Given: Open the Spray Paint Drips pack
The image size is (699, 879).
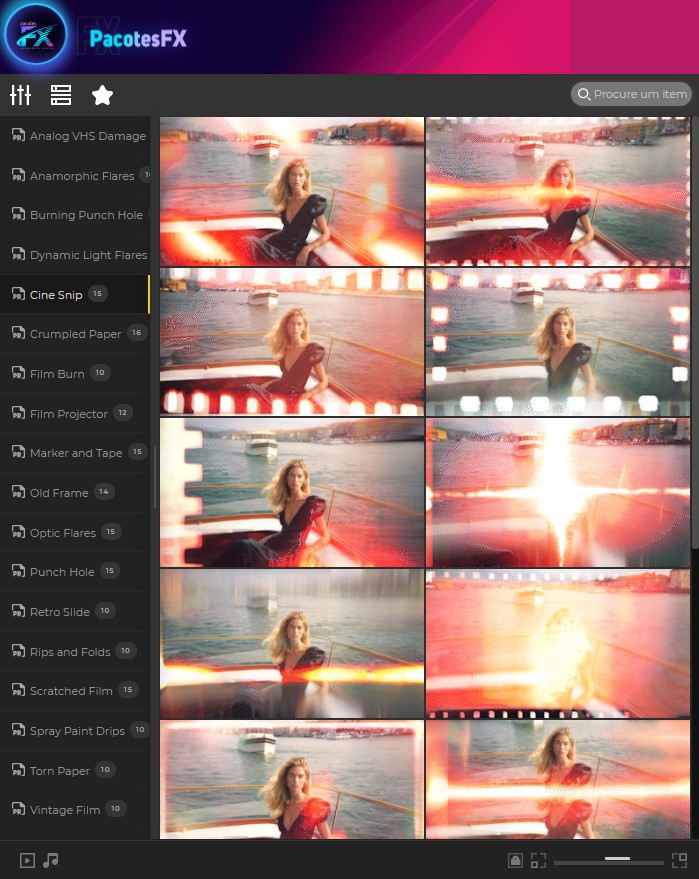Looking at the screenshot, I should [77, 731].
